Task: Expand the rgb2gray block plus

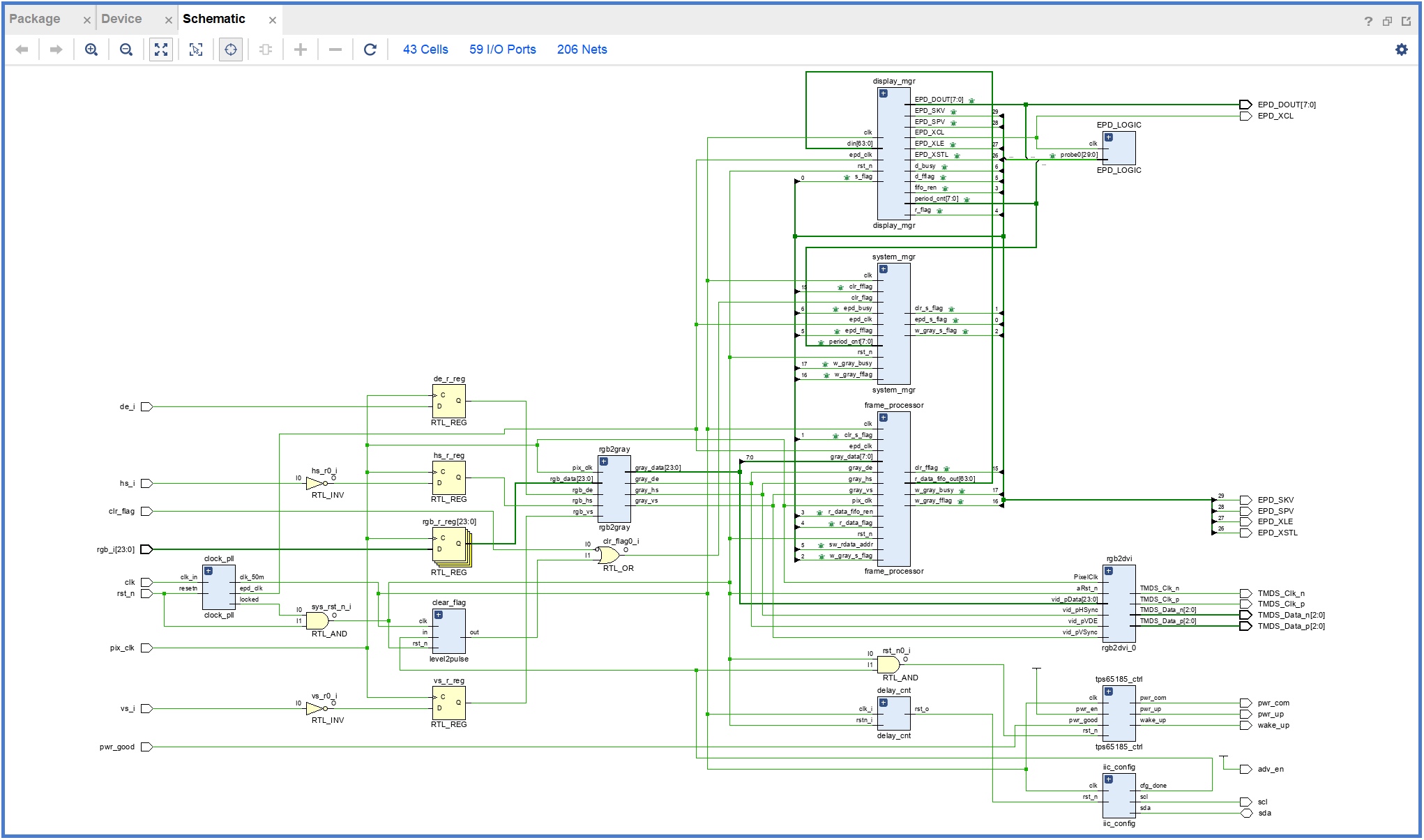Action: tap(604, 461)
